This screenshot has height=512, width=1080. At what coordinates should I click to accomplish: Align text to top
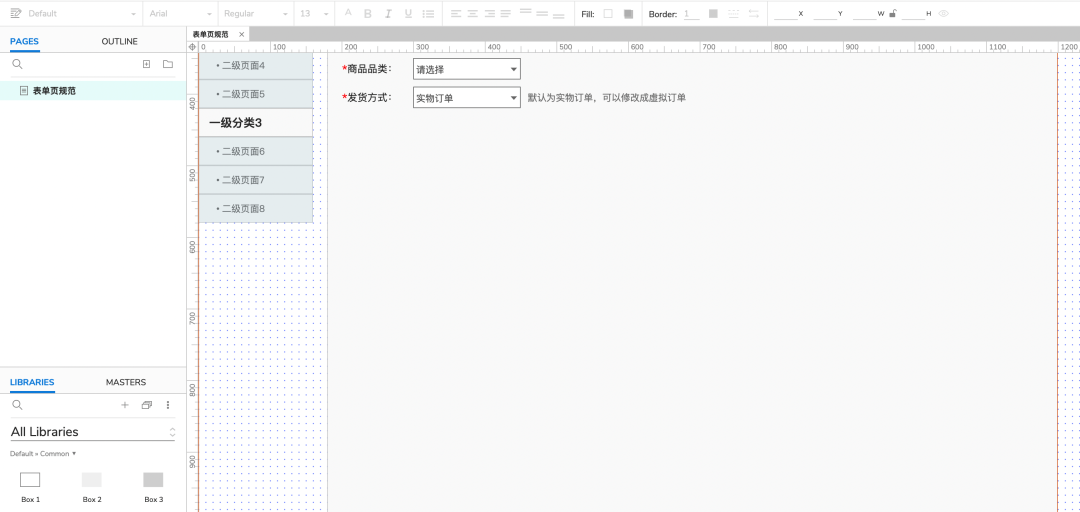click(x=526, y=12)
